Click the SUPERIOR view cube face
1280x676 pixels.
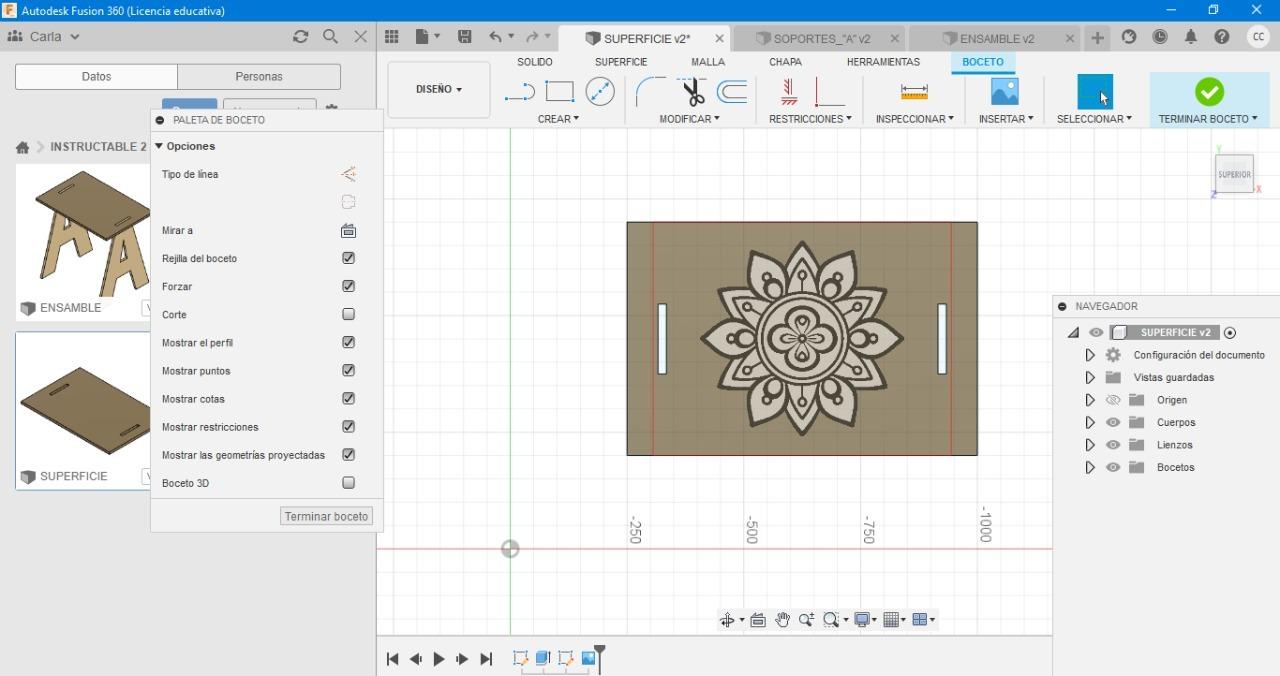1234,174
